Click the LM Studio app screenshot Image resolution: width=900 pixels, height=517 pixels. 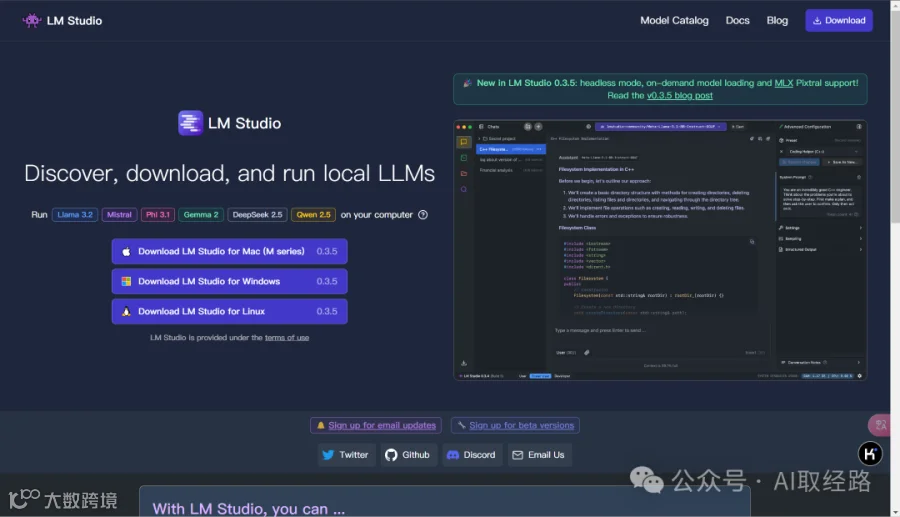pyautogui.click(x=660, y=250)
